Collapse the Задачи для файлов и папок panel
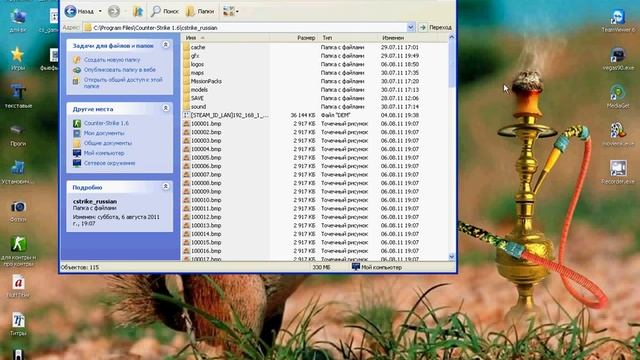Viewport: 640px width, 360px height. pyautogui.click(x=166, y=44)
